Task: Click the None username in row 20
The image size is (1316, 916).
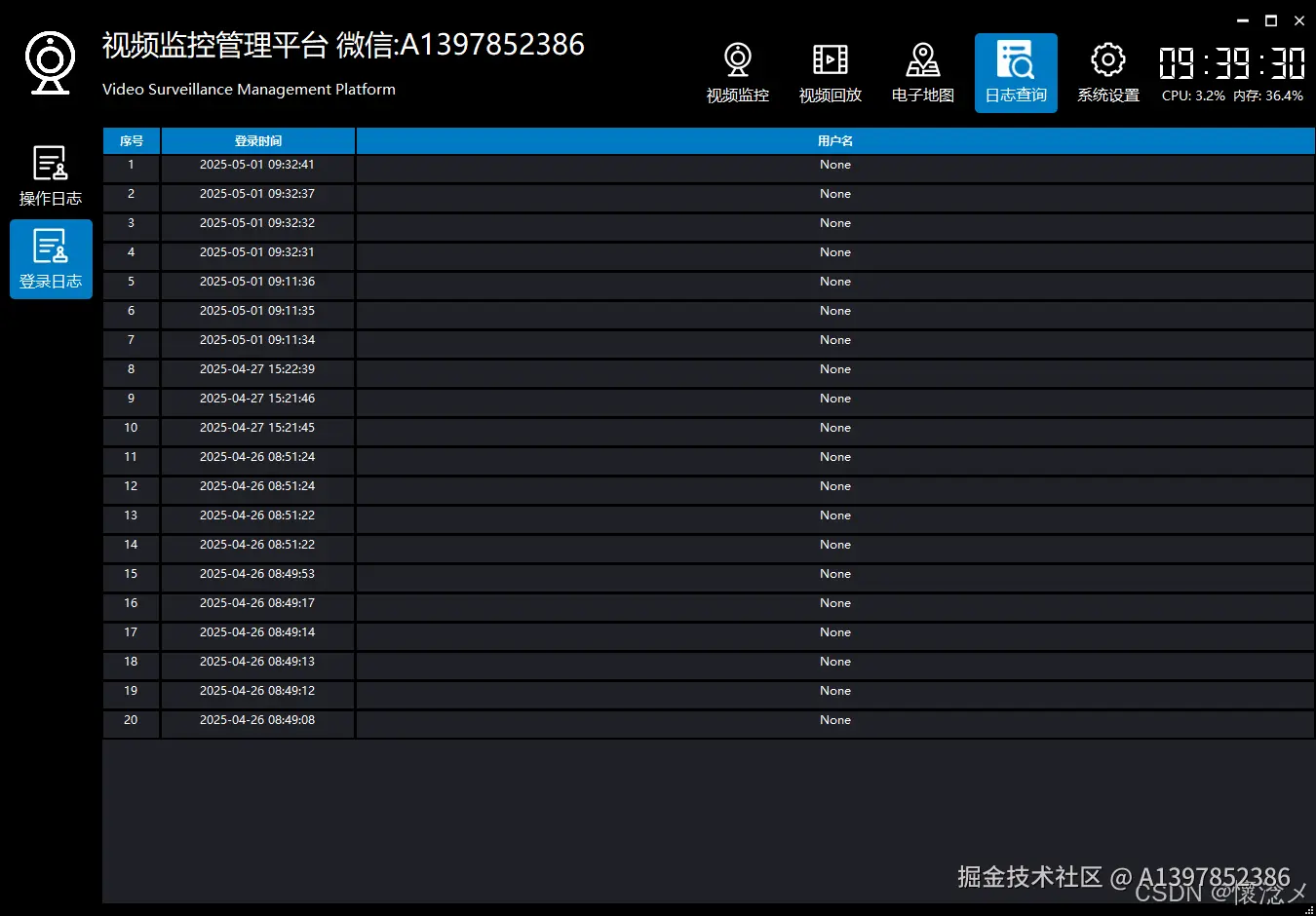Action: 835,720
